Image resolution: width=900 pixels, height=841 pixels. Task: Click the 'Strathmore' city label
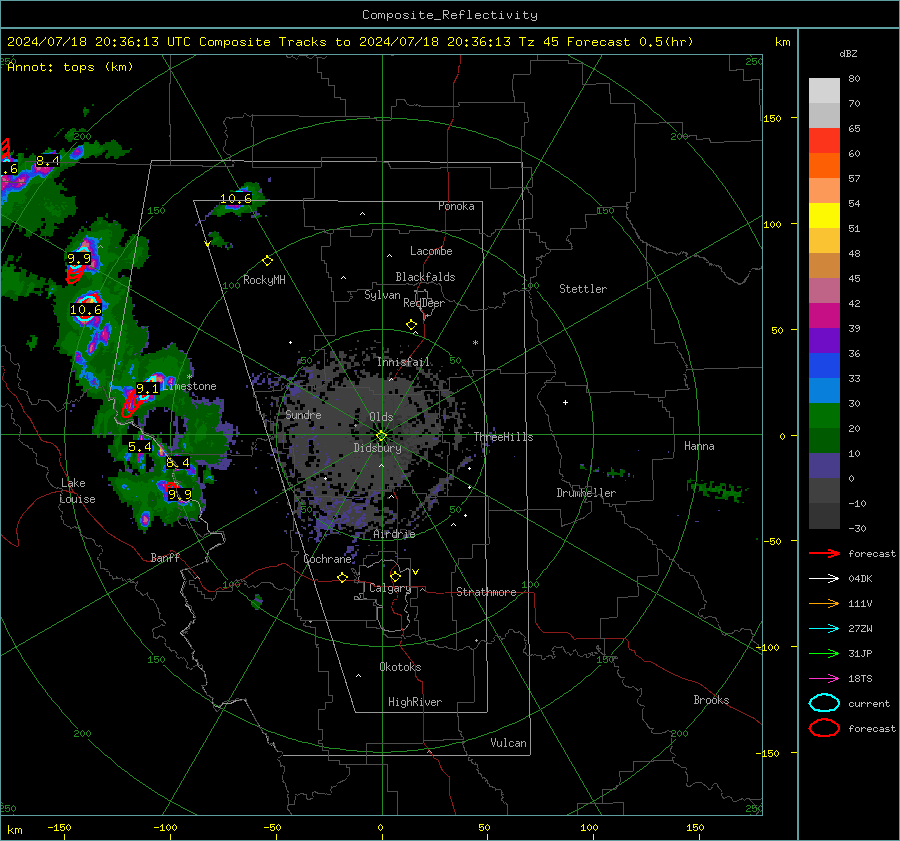click(486, 592)
